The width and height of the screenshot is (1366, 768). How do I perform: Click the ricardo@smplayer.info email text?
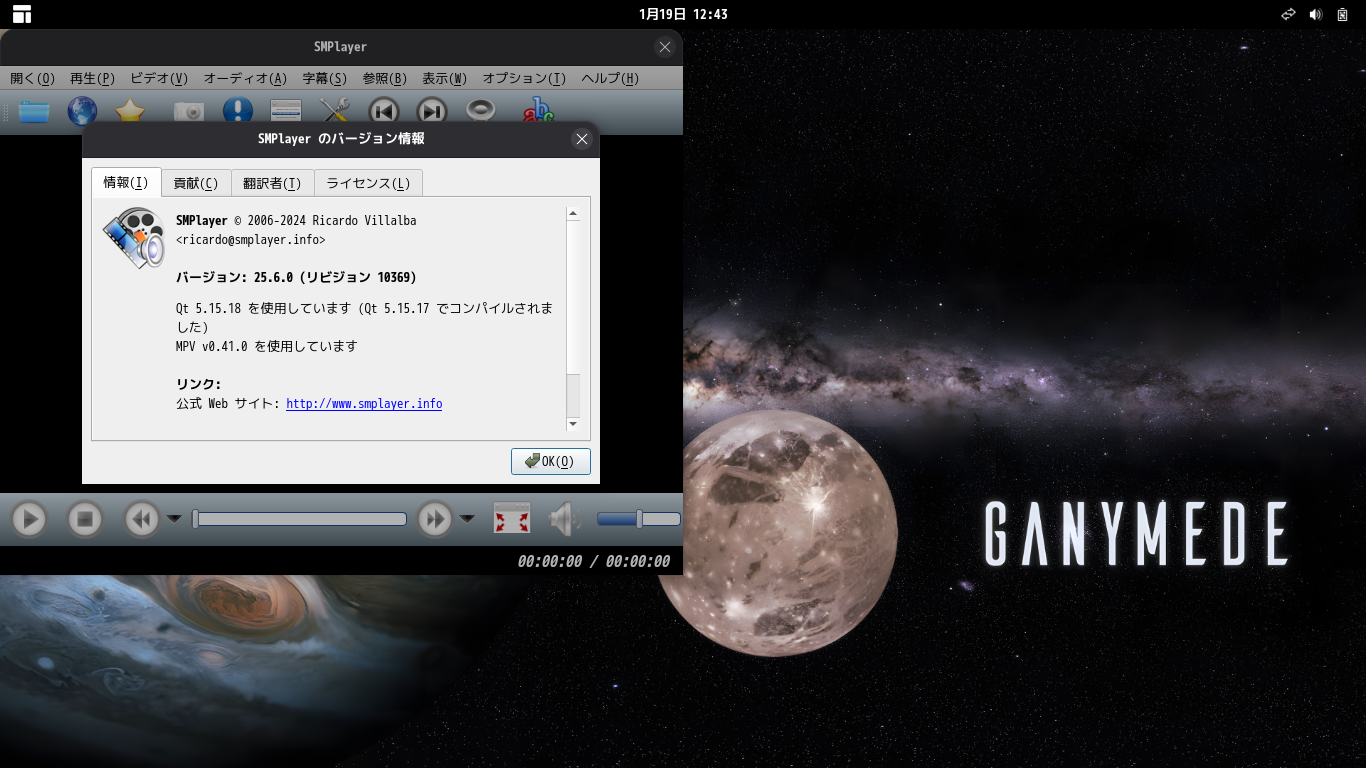point(250,240)
